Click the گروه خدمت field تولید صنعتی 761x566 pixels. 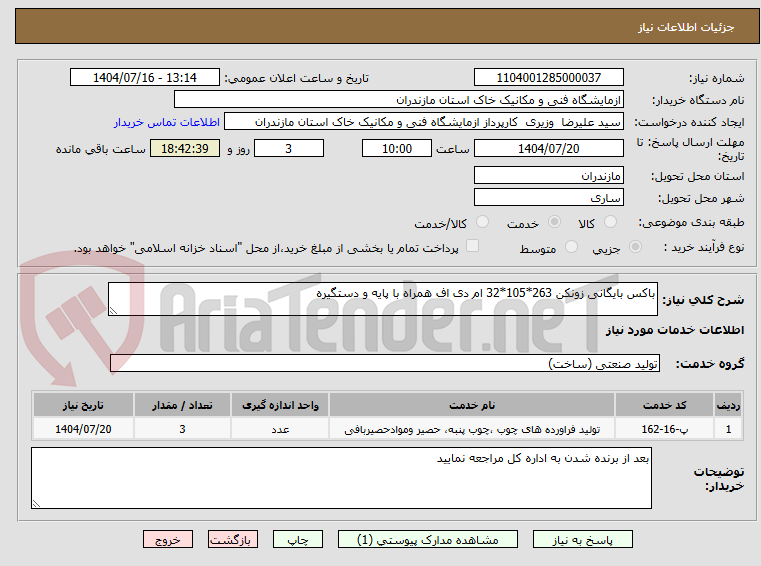click(385, 364)
